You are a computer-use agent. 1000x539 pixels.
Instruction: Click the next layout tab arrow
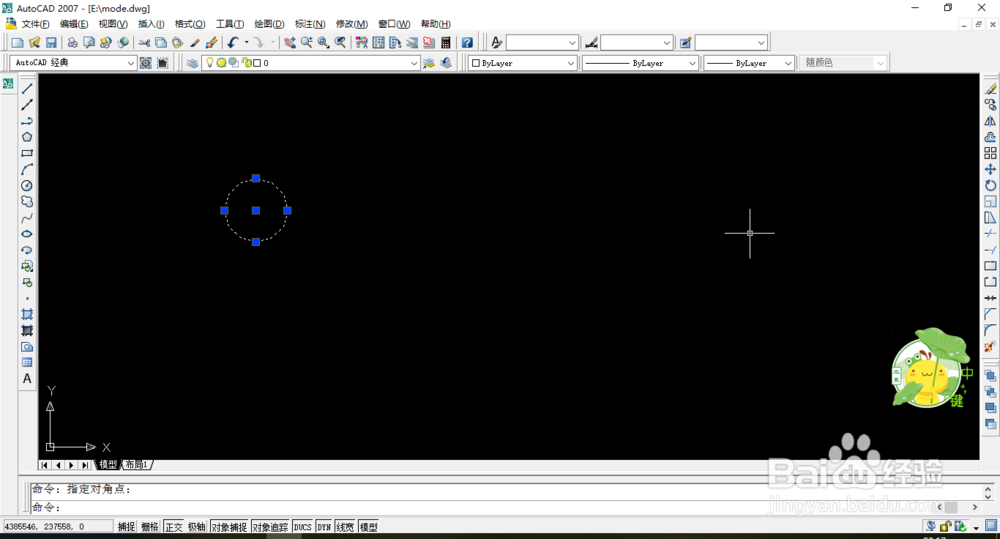click(71, 465)
